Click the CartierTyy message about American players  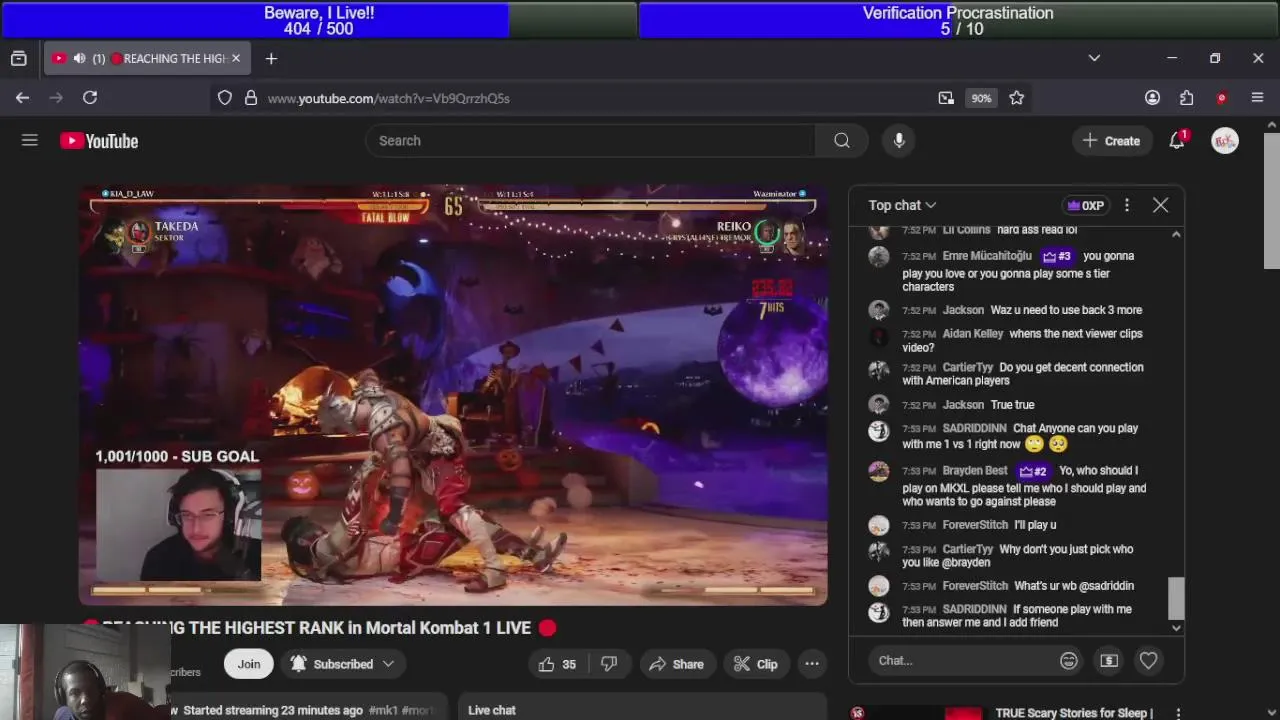(1023, 374)
